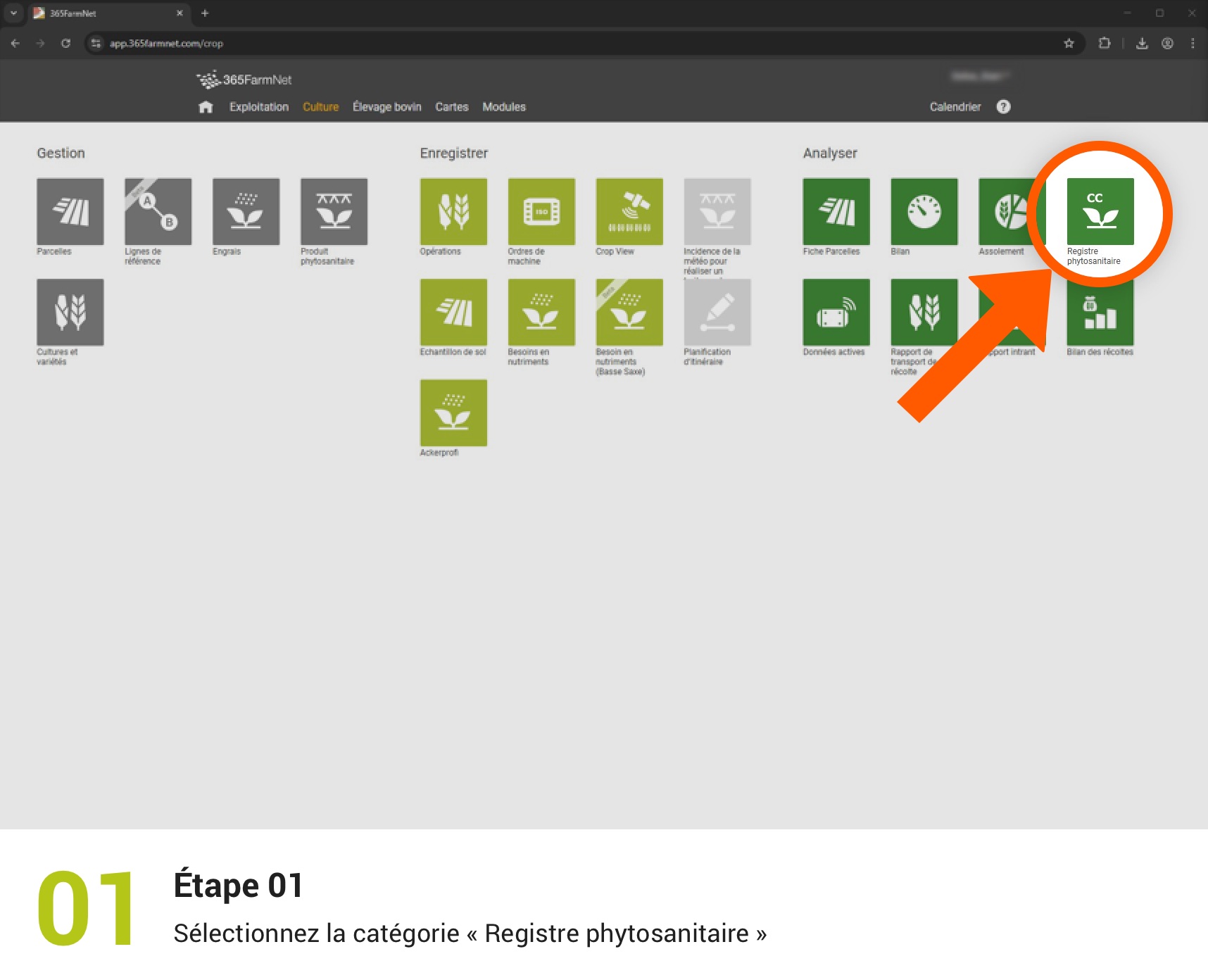Open the Bilan analysis tile

tap(924, 211)
